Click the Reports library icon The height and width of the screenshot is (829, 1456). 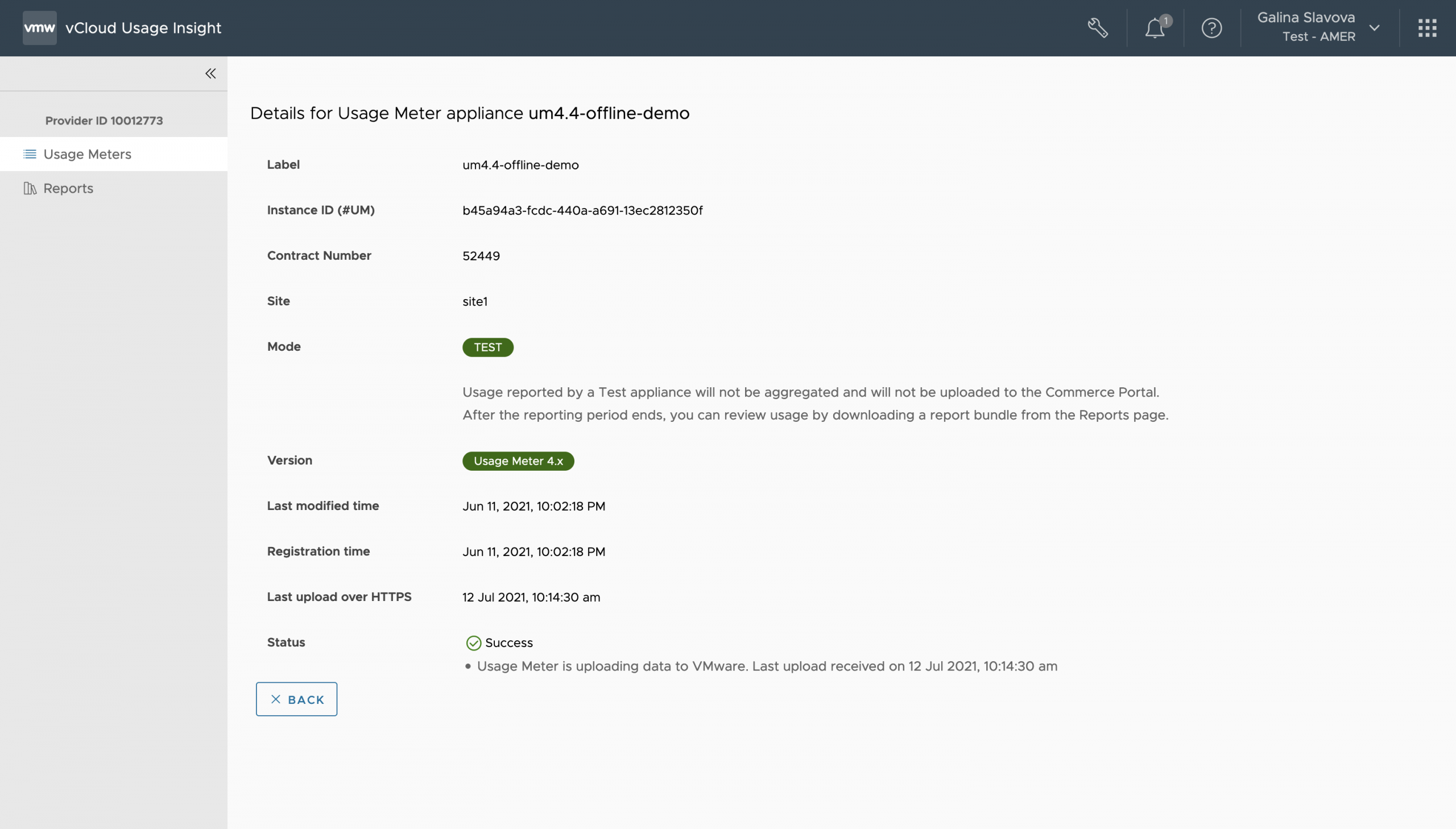30,188
